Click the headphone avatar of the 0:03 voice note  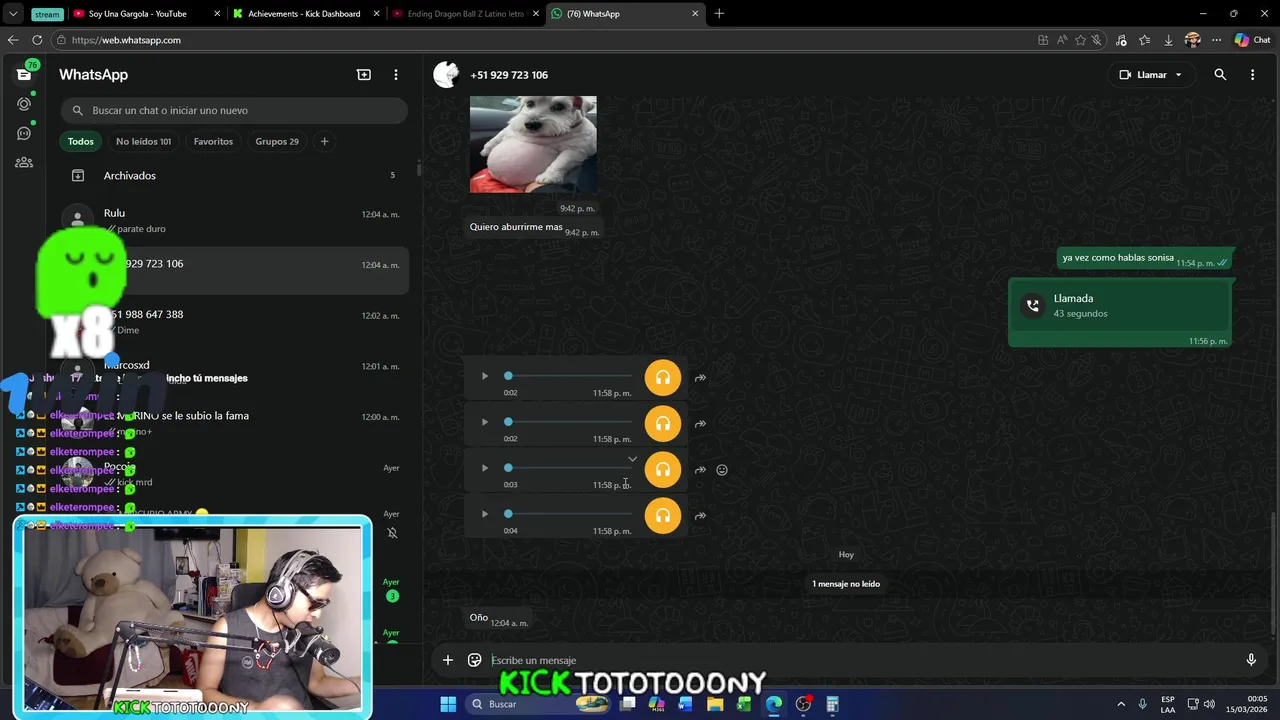click(663, 470)
